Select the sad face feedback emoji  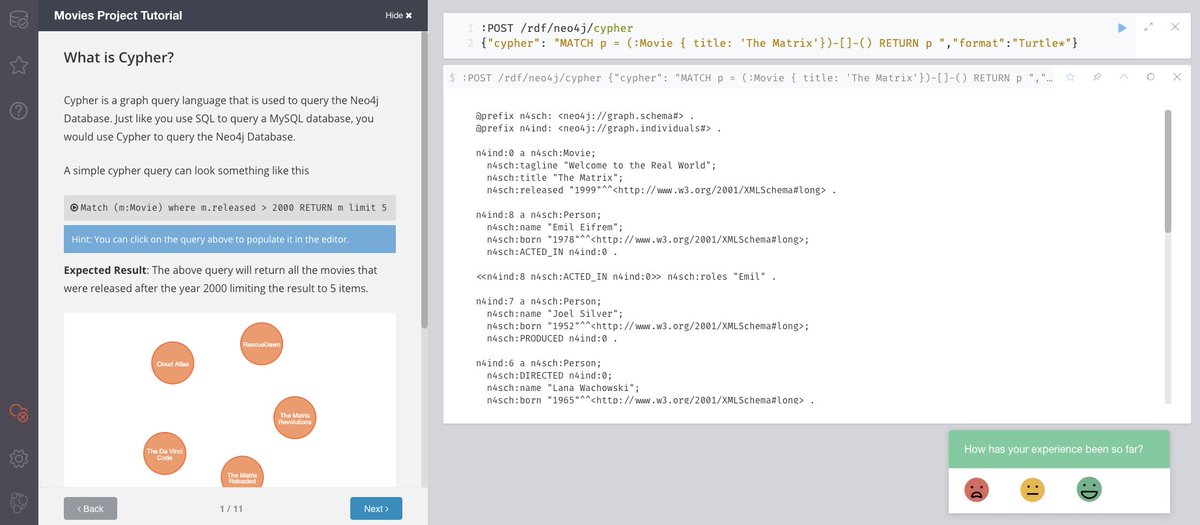[x=976, y=490]
